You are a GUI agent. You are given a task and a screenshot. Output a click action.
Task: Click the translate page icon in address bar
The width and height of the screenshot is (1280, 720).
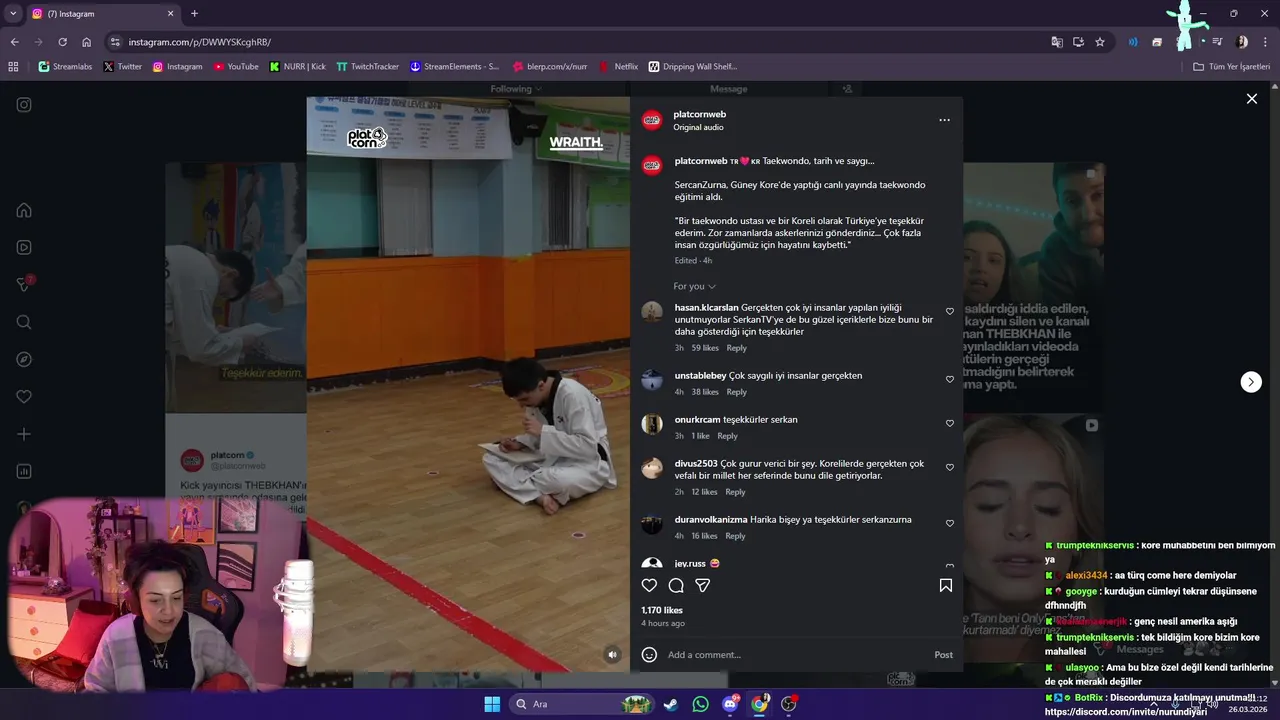click(1057, 42)
